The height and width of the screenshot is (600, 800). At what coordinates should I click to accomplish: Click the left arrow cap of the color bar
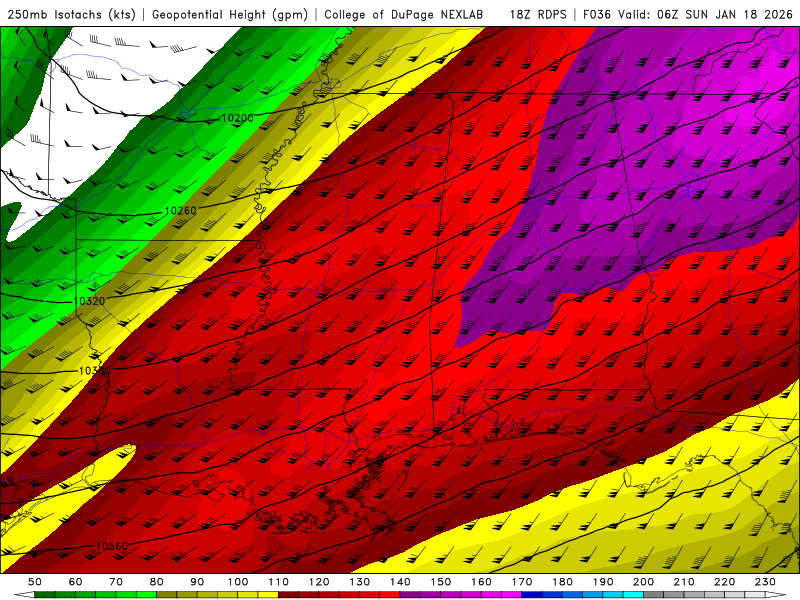coord(24,595)
